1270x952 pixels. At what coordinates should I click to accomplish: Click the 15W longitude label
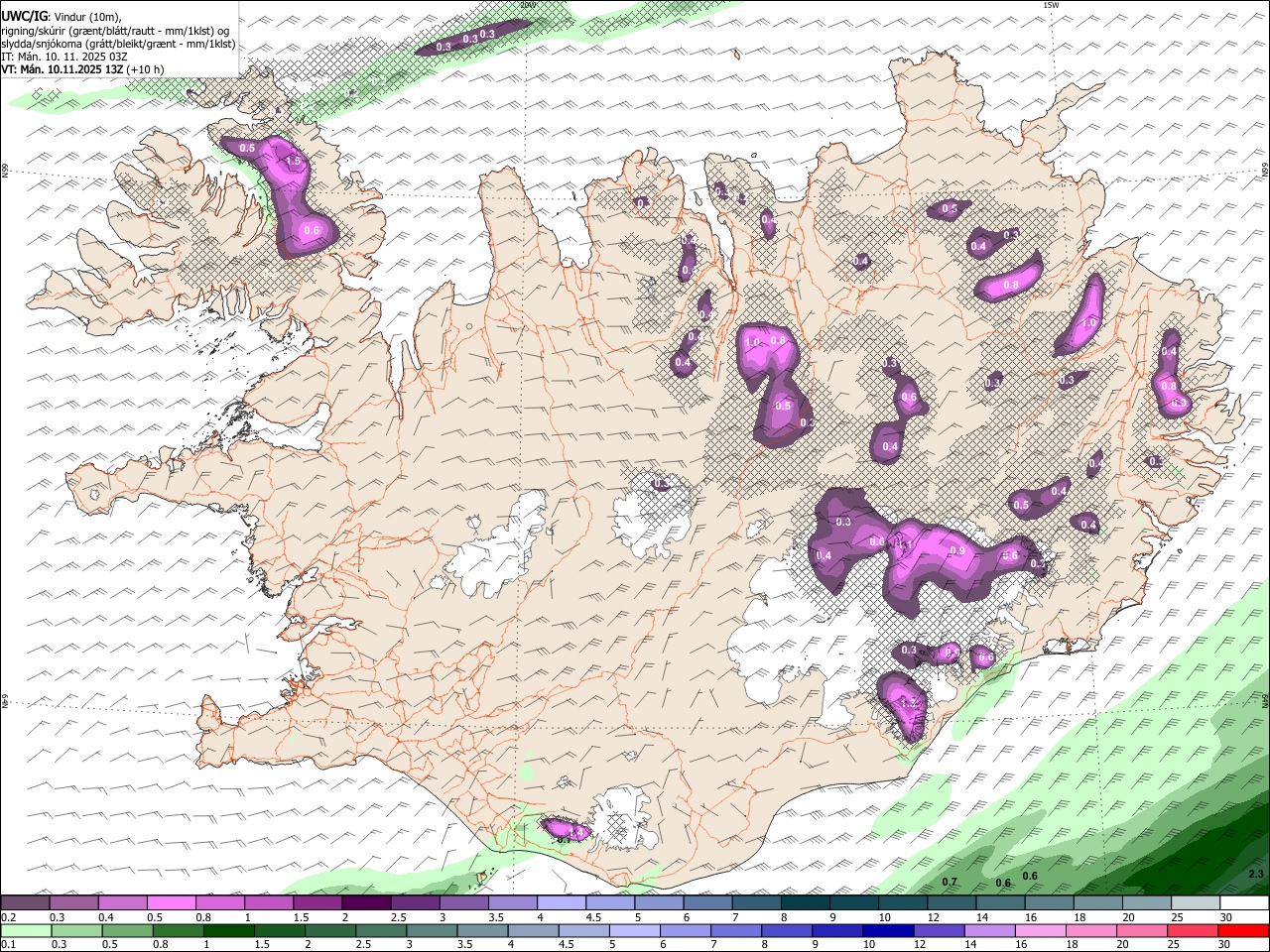(1052, 5)
